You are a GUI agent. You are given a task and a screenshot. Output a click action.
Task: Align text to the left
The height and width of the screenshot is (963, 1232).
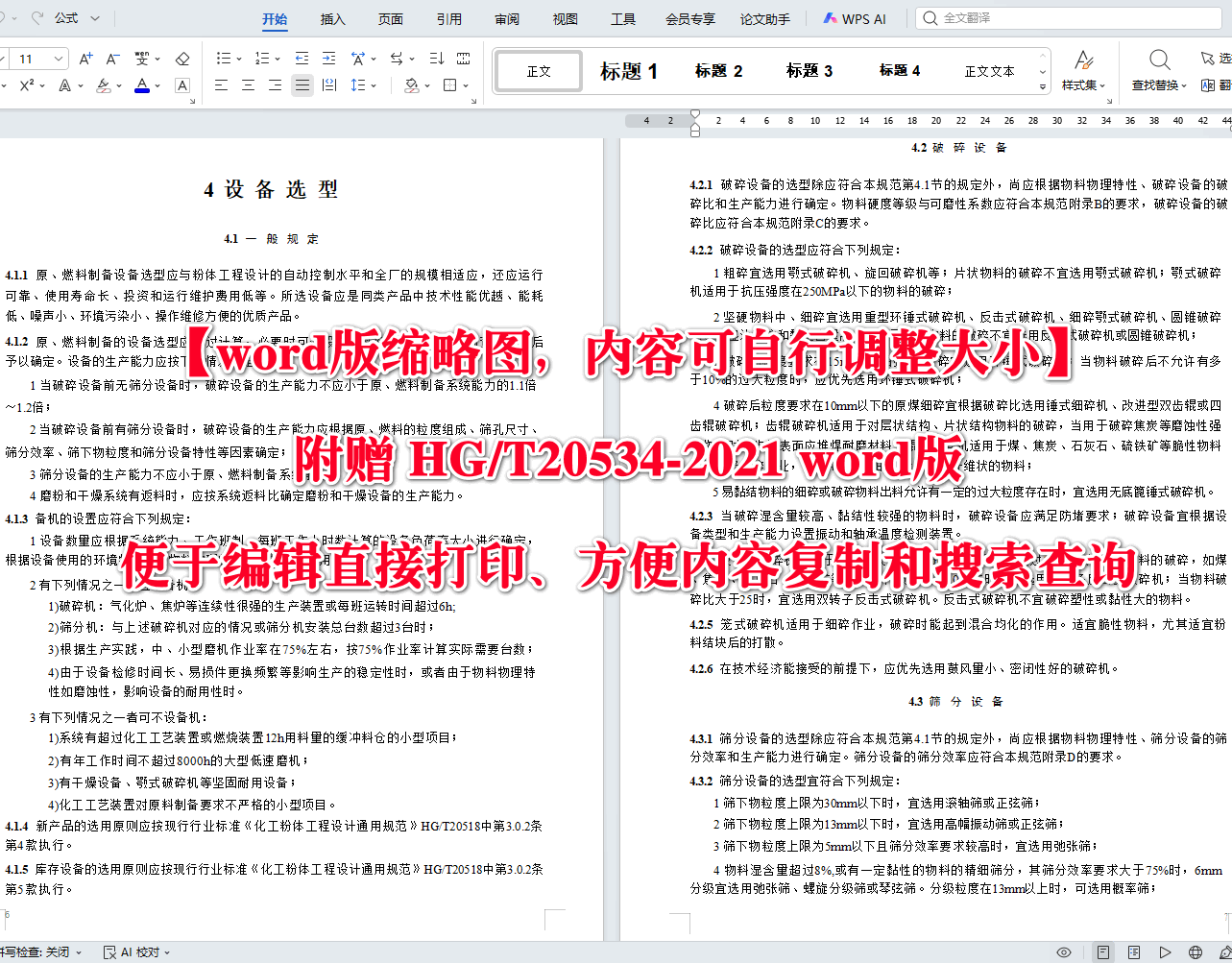(x=221, y=85)
